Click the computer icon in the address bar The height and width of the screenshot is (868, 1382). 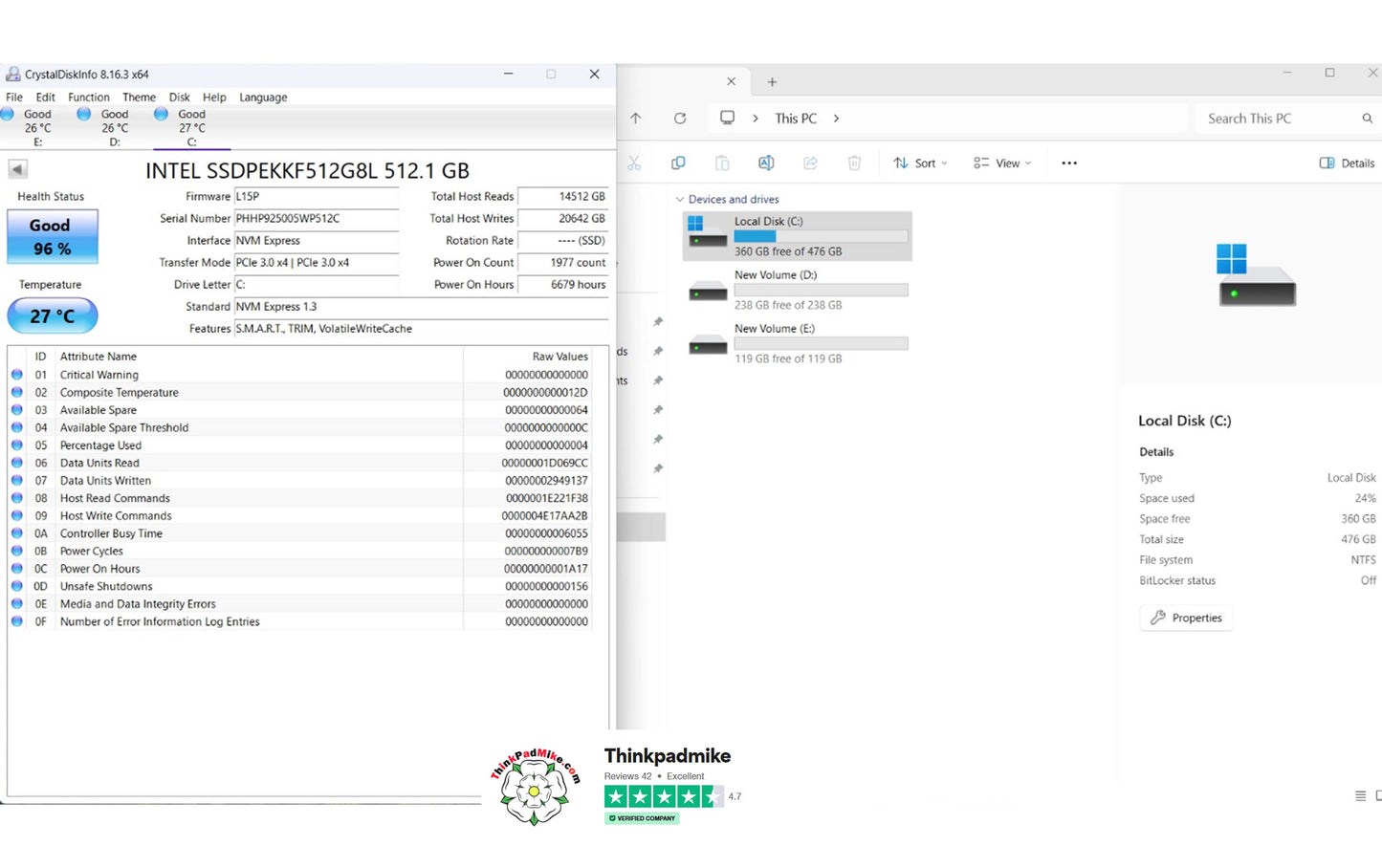click(x=728, y=118)
